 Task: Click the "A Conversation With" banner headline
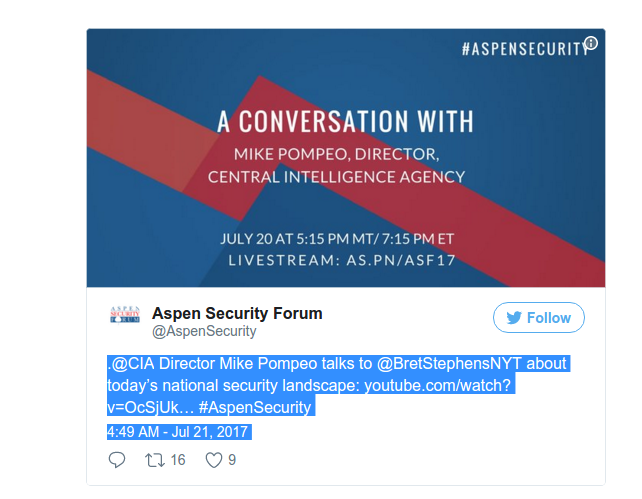(x=345, y=122)
